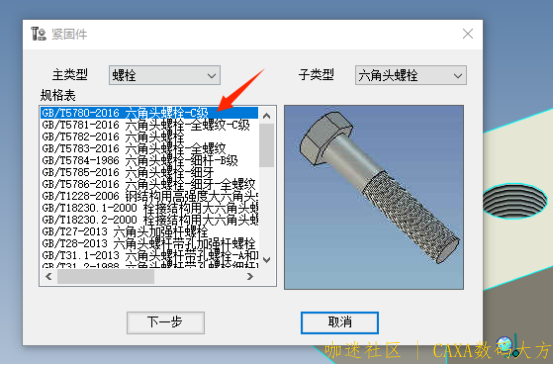Open the 主类型 dropdown showing 螺栓
This screenshot has width=554, height=365.
(165, 75)
